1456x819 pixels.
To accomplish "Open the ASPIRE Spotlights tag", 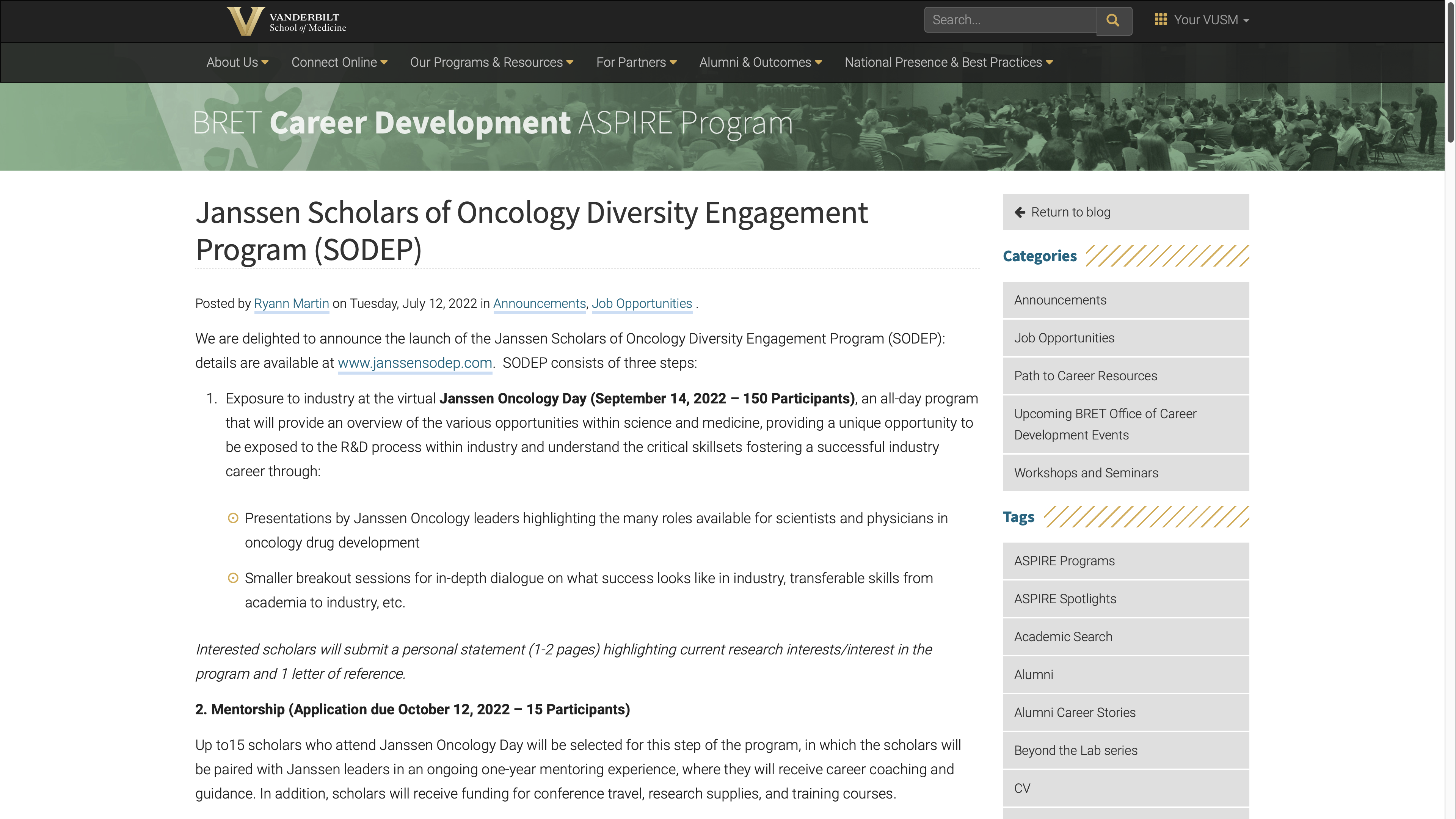I will pyautogui.click(x=1126, y=599).
